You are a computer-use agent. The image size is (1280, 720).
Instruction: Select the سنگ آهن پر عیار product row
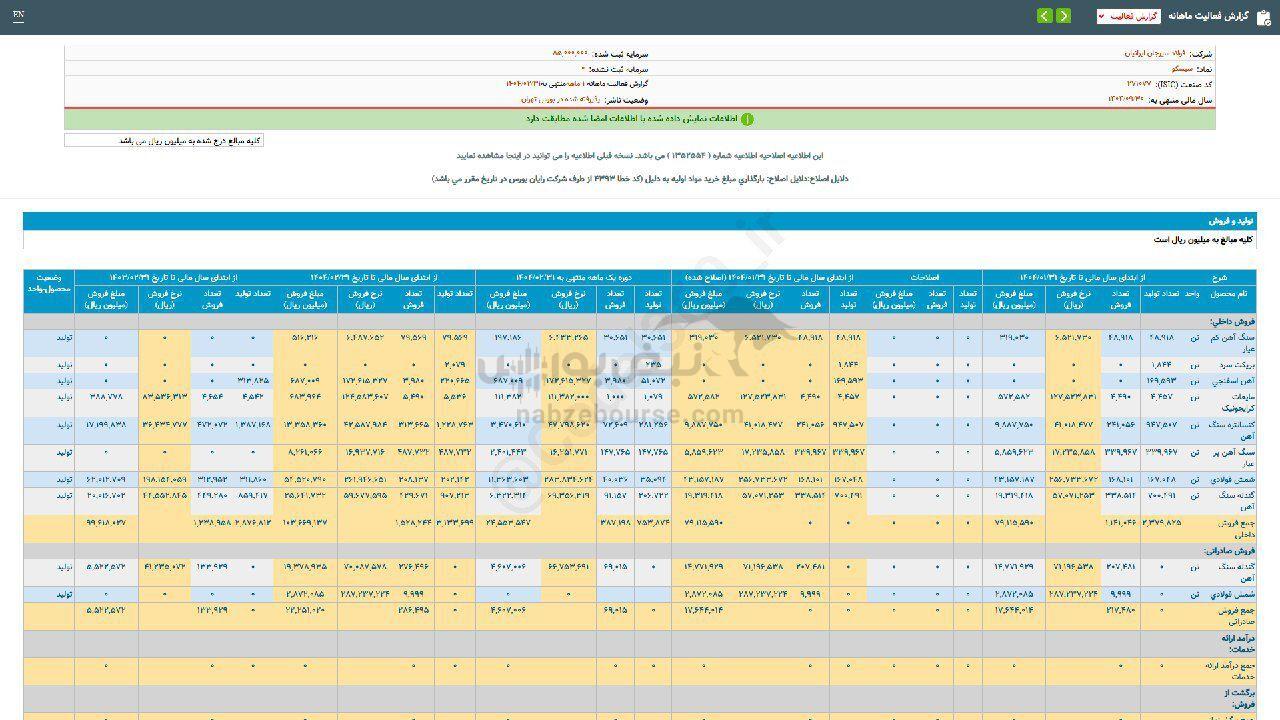[x=640, y=457]
